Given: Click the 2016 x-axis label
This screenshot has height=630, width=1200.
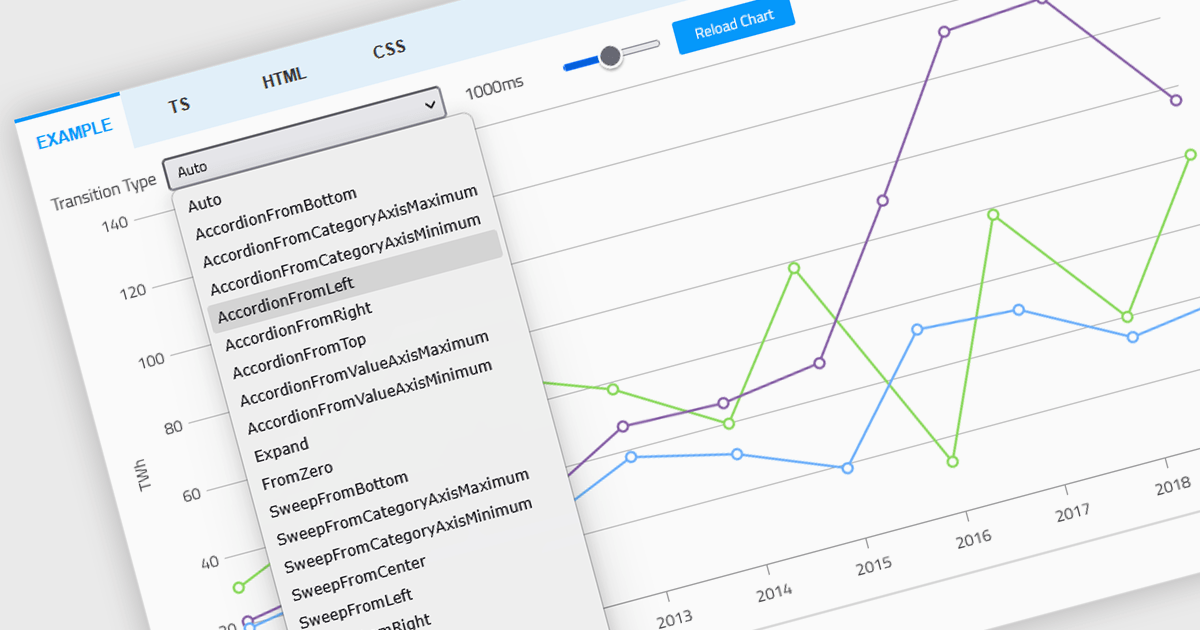Looking at the screenshot, I should click(x=972, y=538).
